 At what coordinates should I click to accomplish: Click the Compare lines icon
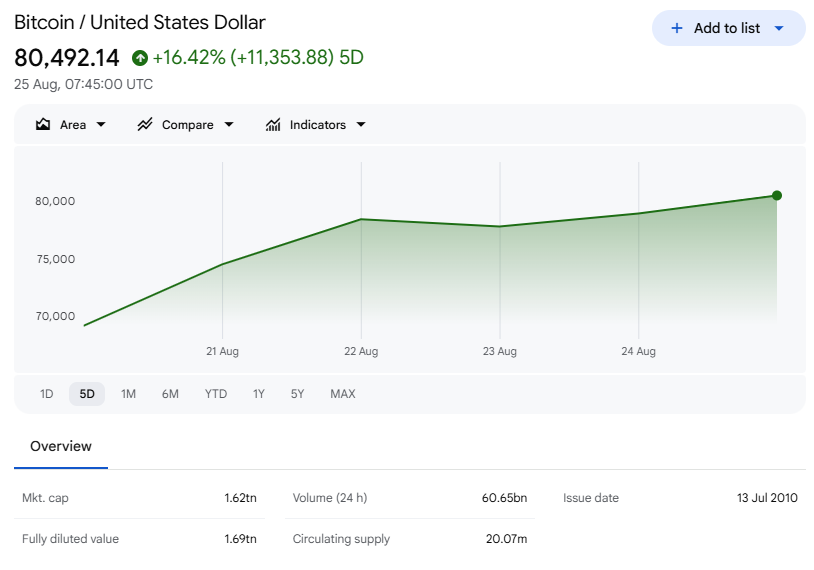[x=145, y=125]
